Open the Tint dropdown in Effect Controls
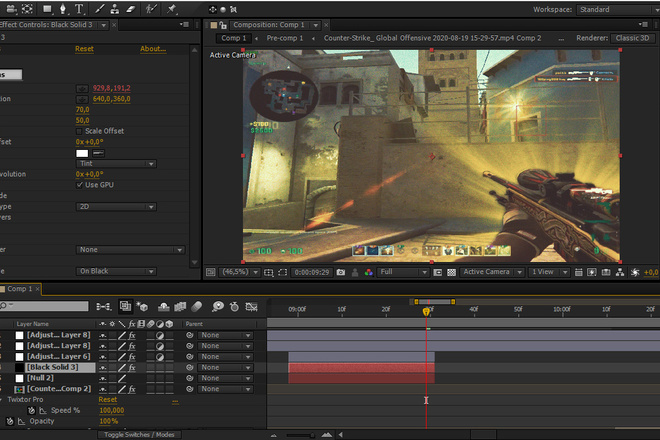The height and width of the screenshot is (440, 660). tap(116, 163)
